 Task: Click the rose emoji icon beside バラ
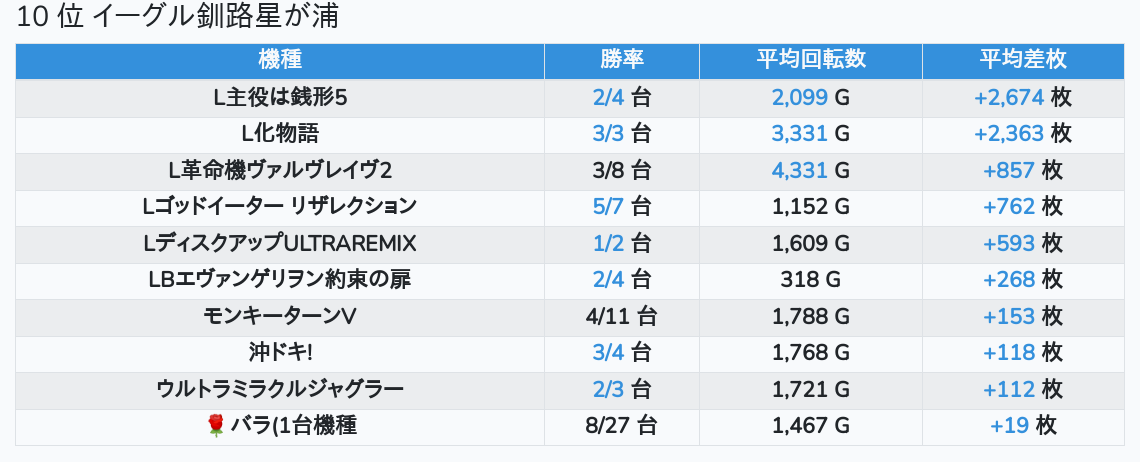(x=215, y=426)
